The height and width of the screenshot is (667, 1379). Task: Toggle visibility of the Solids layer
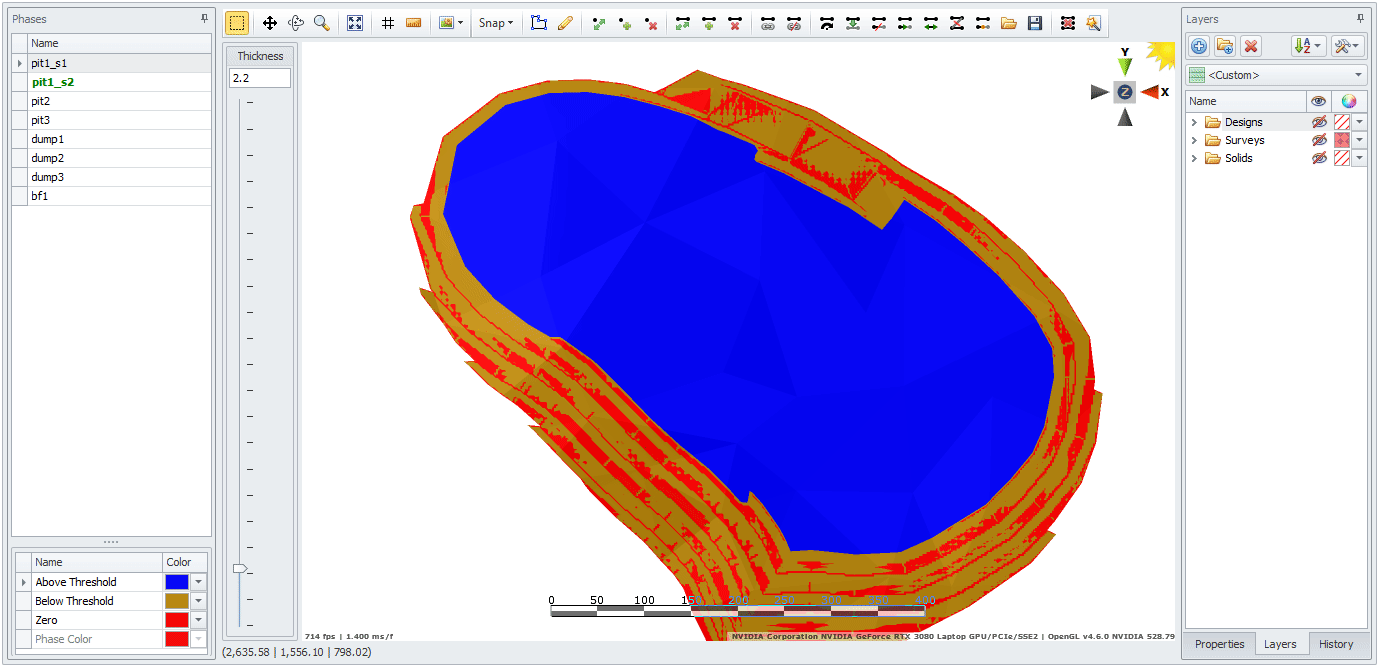1319,158
